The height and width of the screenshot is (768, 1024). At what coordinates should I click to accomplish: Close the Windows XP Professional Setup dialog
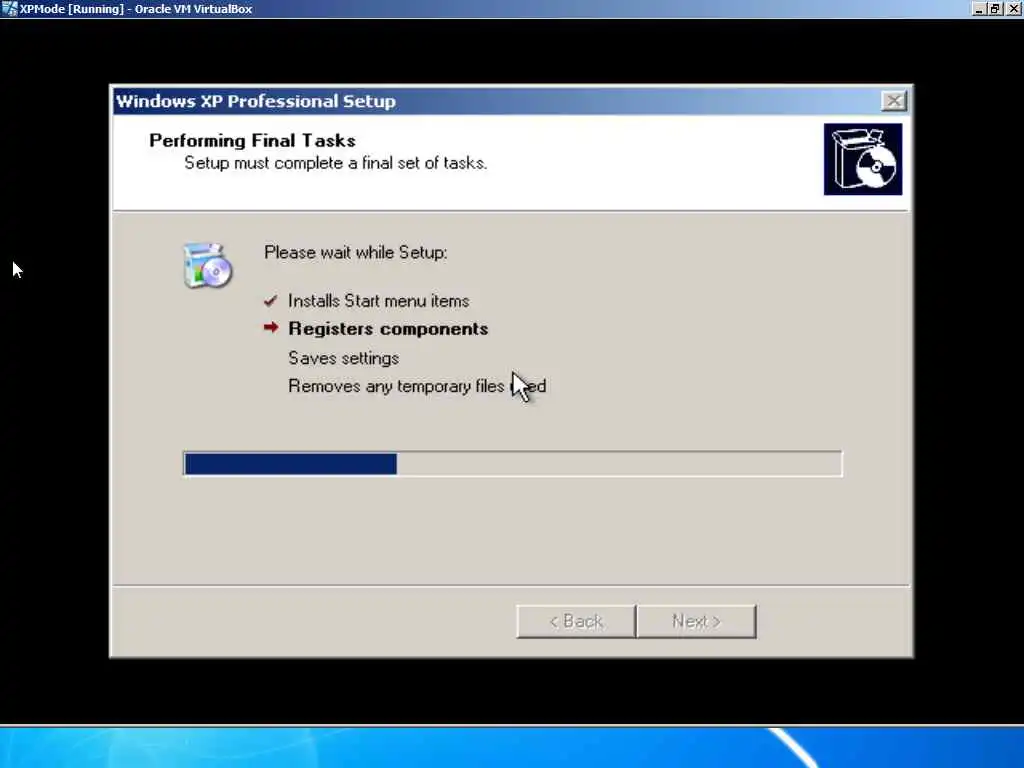coord(893,101)
